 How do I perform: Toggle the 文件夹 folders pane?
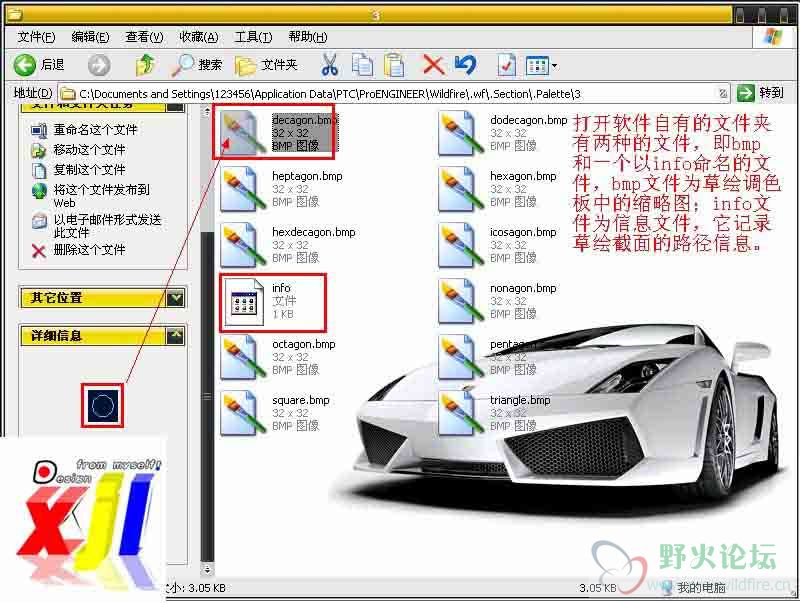266,65
